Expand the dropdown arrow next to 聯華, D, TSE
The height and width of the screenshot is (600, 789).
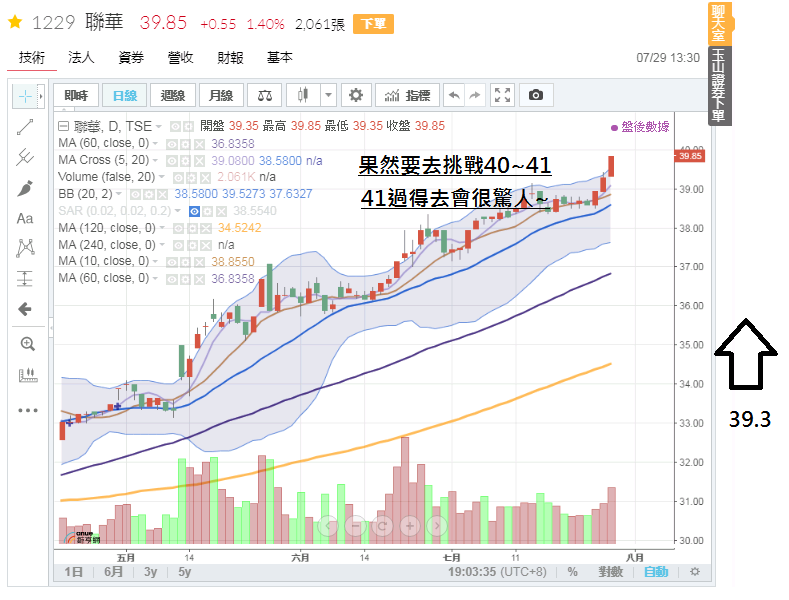pyautogui.click(x=159, y=126)
